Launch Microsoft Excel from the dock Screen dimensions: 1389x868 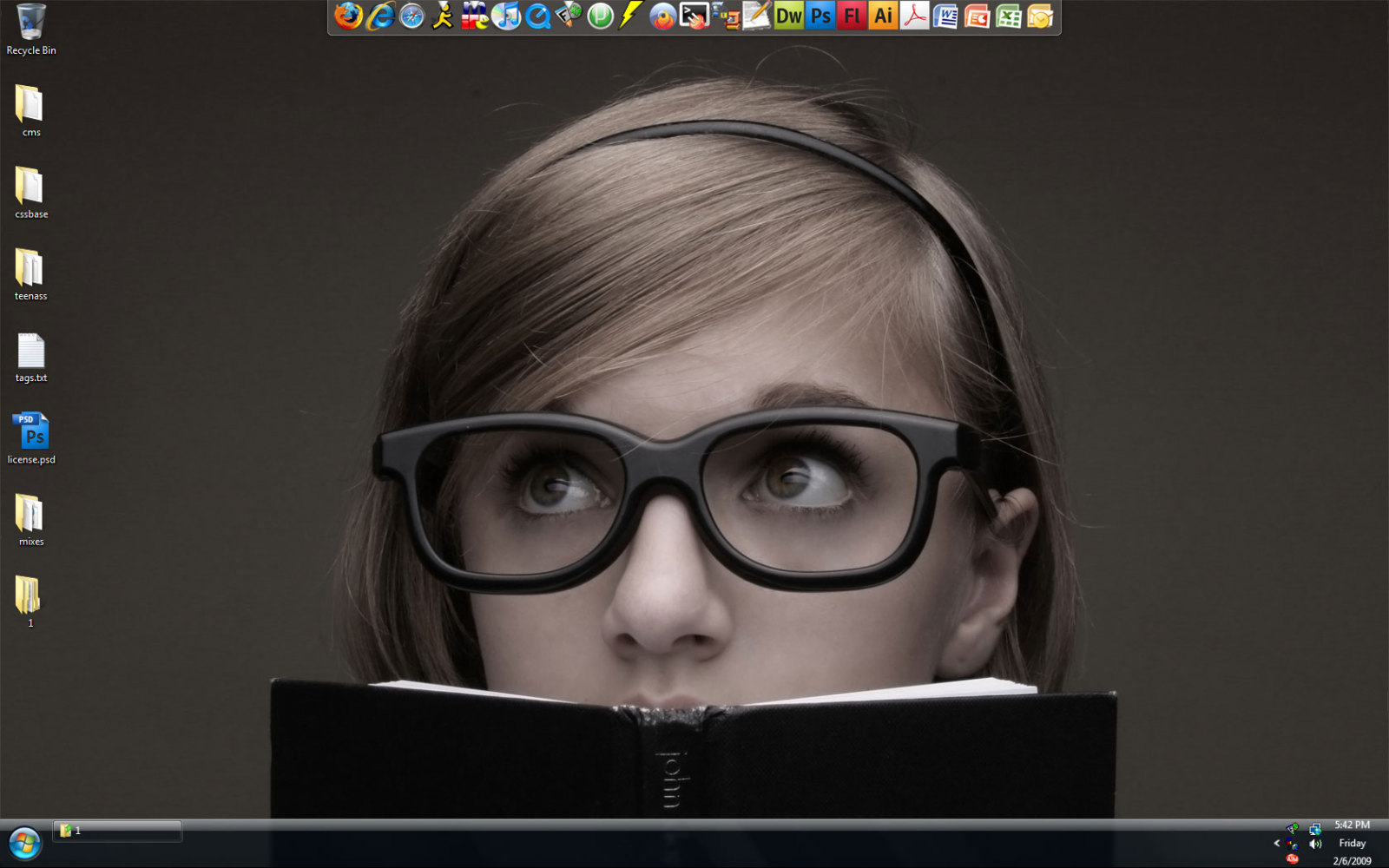pyautogui.click(x=1008, y=16)
